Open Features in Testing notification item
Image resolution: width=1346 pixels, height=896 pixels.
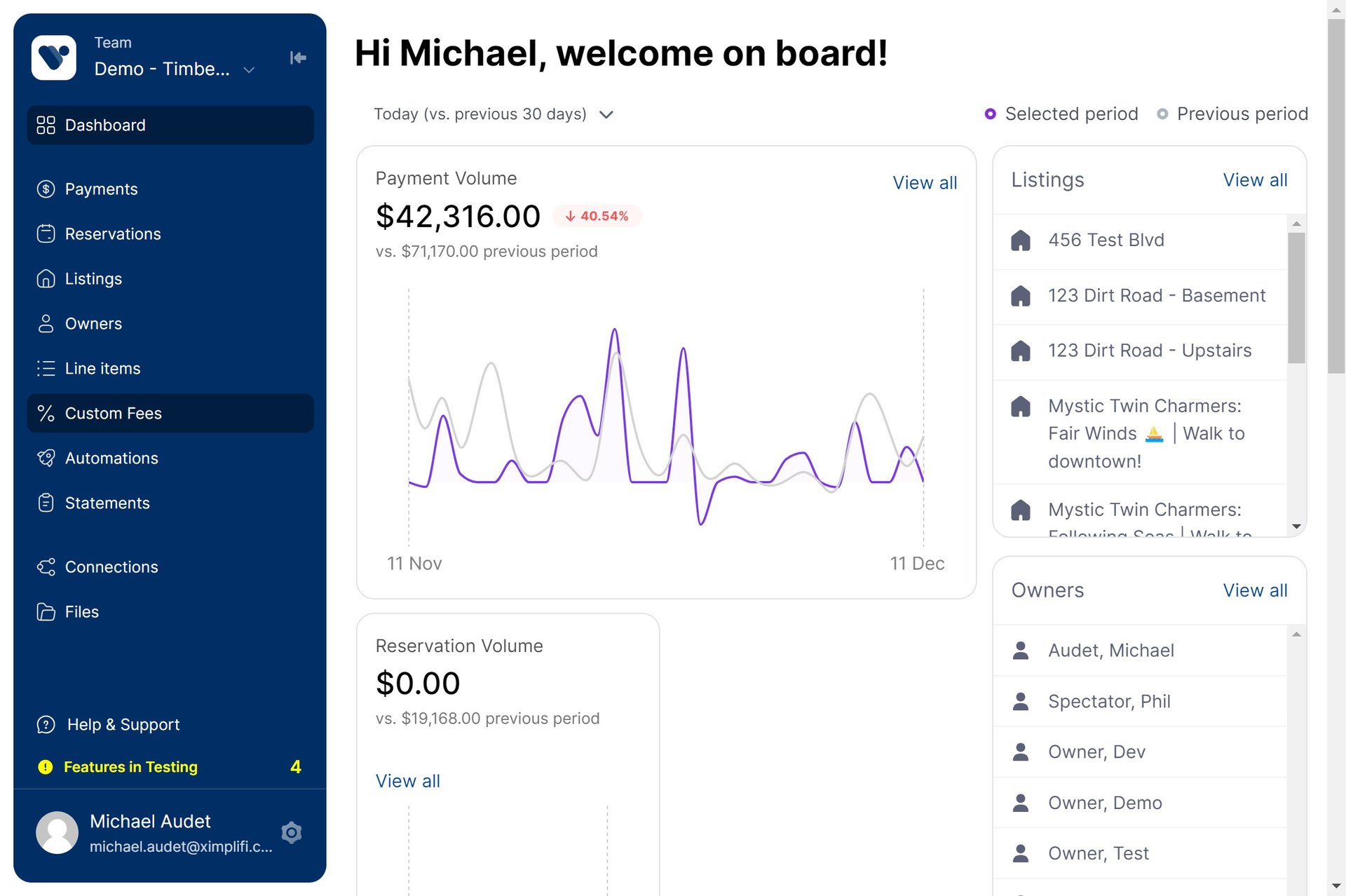[130, 767]
